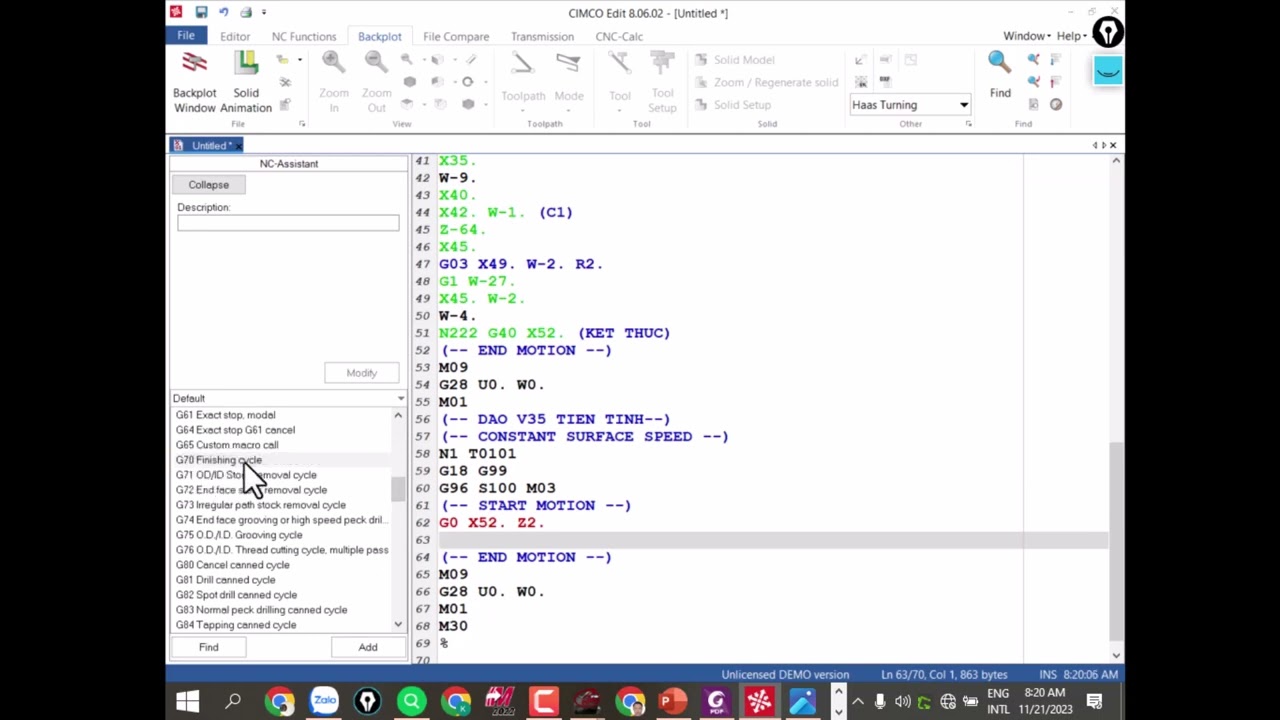
Task: Click code line 'N222 G40 X52. (KET THUC)'
Action: 555,333
